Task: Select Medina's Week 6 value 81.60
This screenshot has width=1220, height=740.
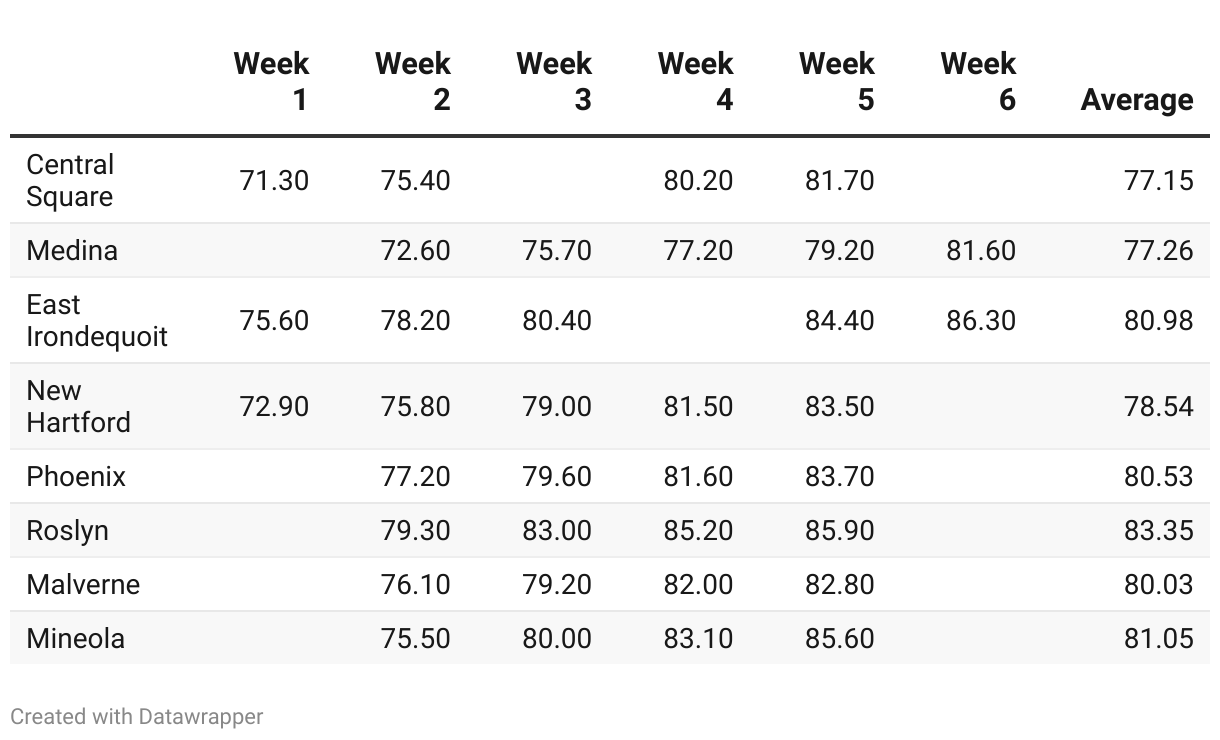Action: (980, 250)
